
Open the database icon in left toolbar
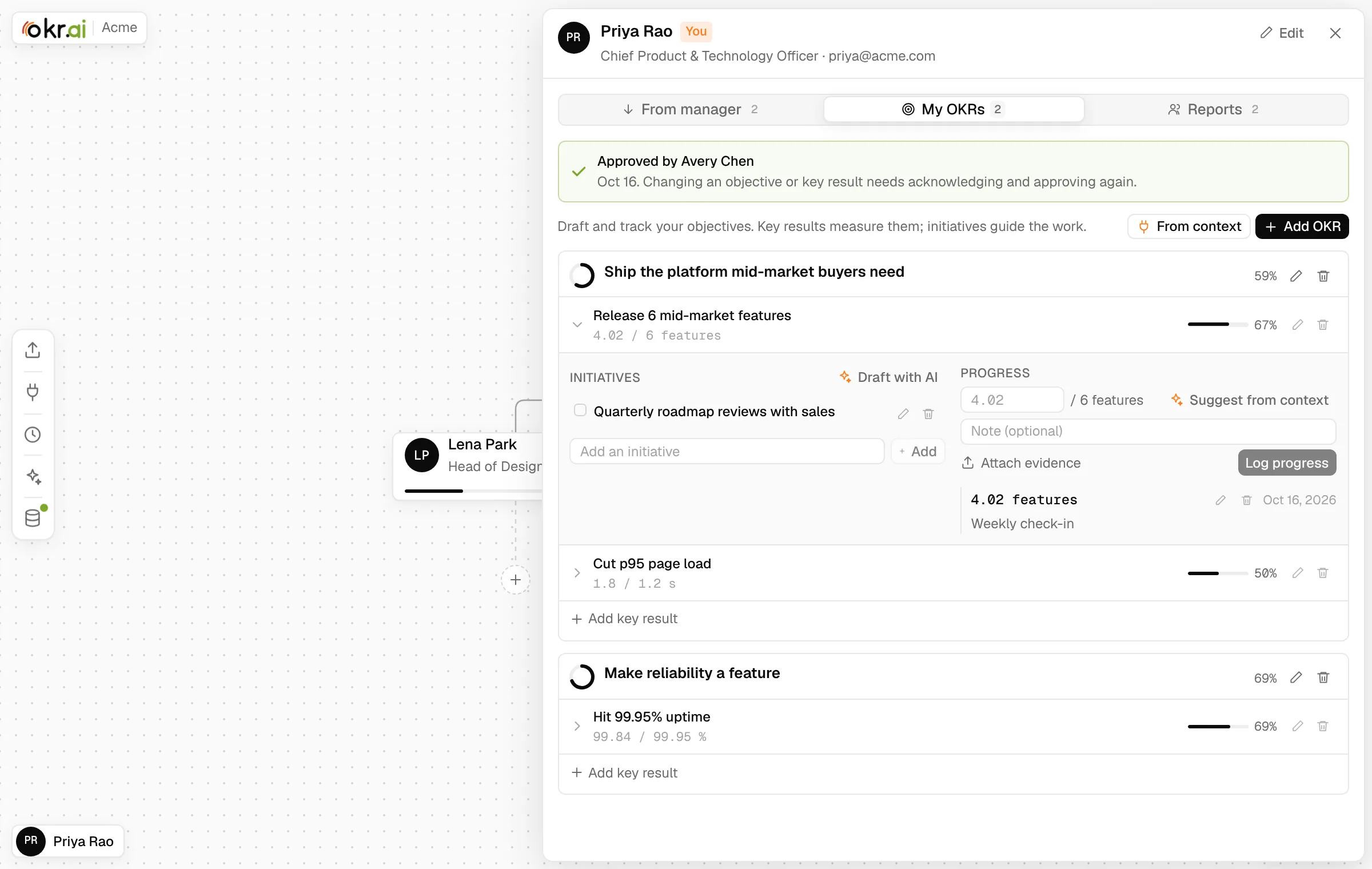pos(33,518)
